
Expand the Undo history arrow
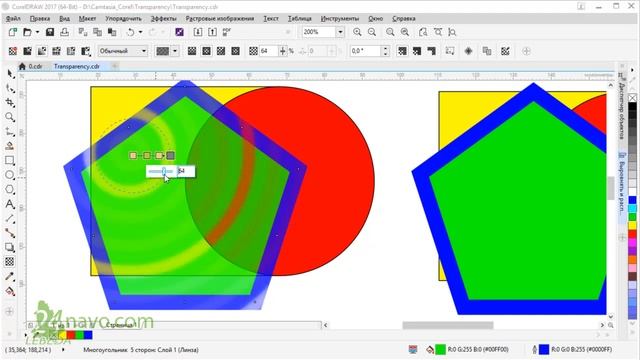click(x=140, y=32)
